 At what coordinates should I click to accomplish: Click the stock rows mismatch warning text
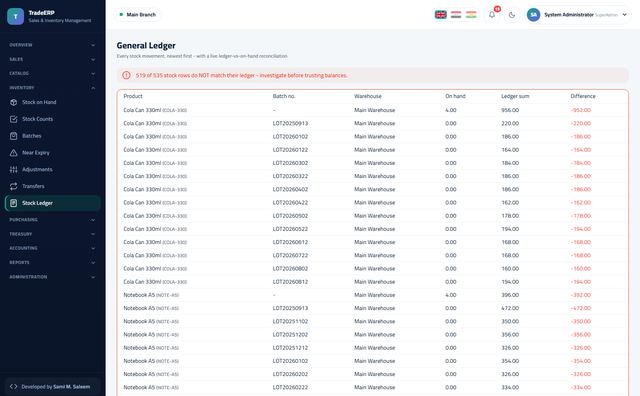pos(241,76)
